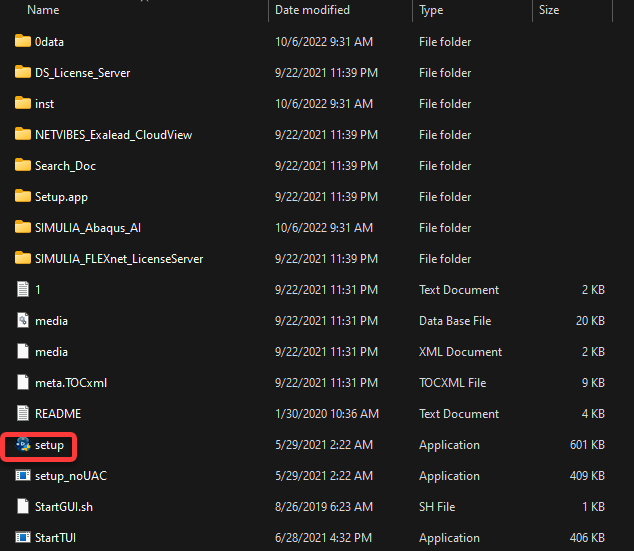Click the README text document icon
Screen dimensions: 634x551
(23, 414)
